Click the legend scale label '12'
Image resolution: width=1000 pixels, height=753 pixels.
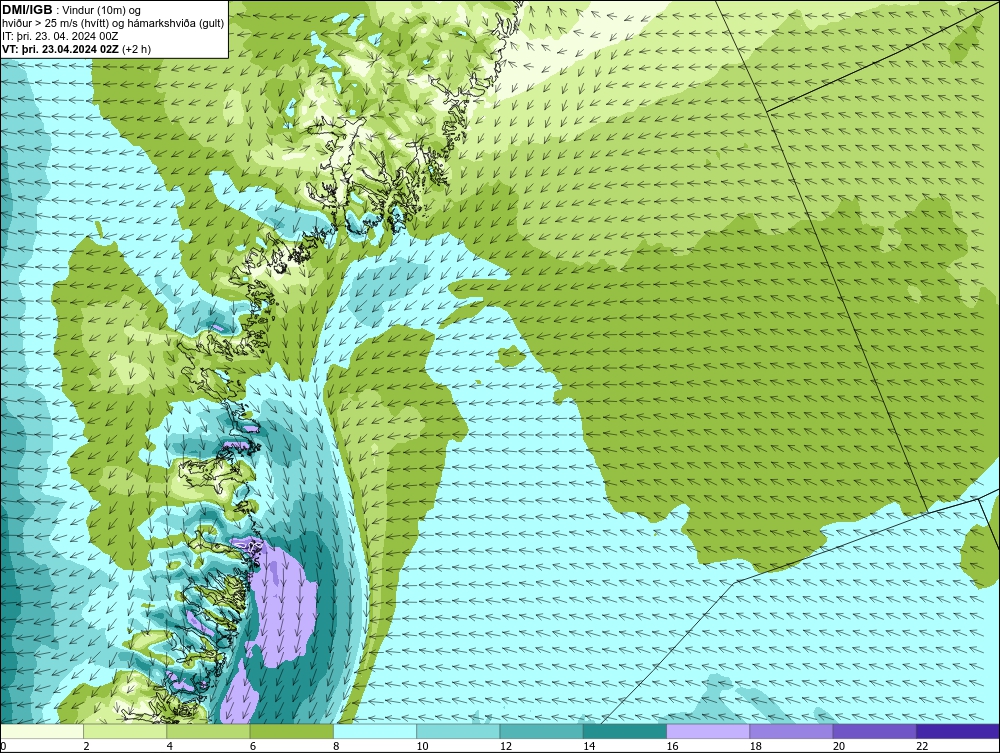pyautogui.click(x=506, y=747)
